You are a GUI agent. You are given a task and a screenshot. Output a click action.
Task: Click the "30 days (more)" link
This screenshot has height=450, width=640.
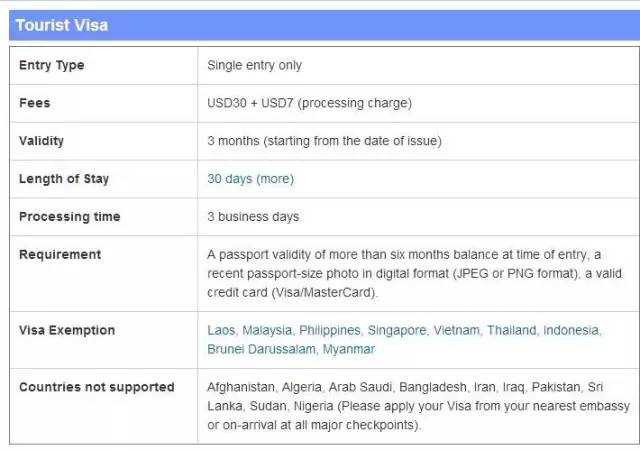(250, 179)
